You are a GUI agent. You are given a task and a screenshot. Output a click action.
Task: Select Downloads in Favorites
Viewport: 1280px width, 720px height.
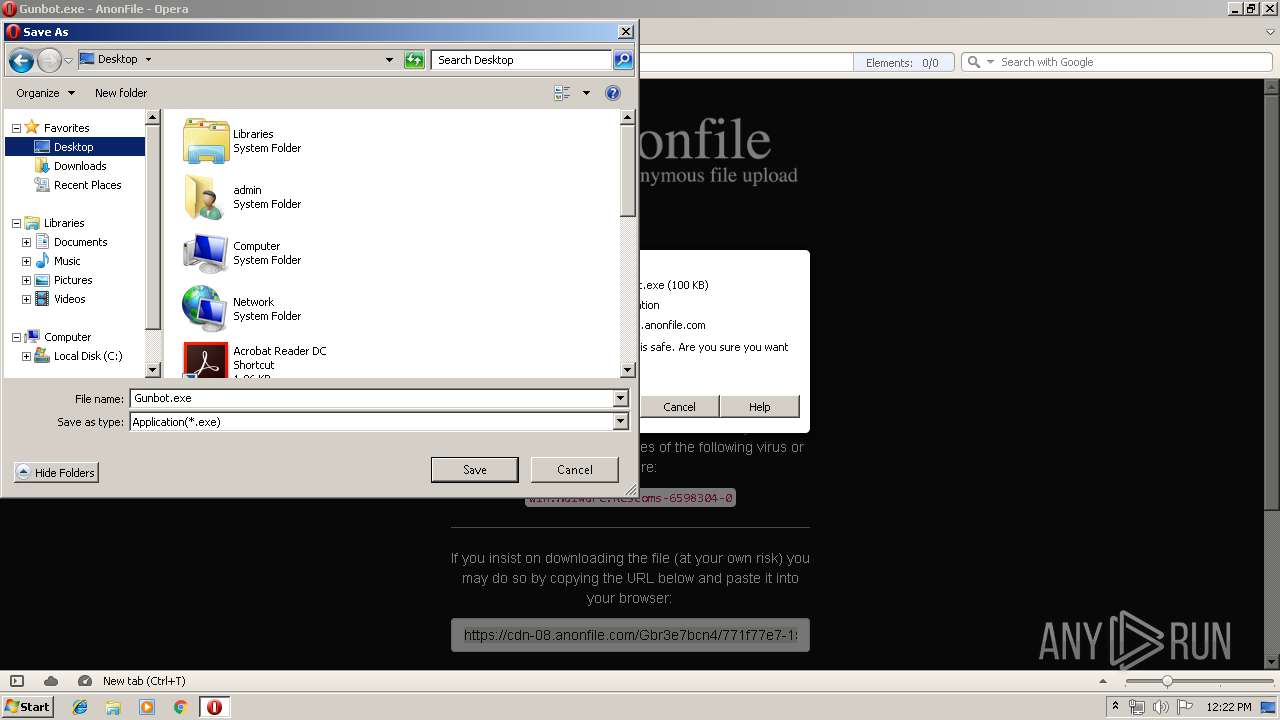pyautogui.click(x=80, y=166)
